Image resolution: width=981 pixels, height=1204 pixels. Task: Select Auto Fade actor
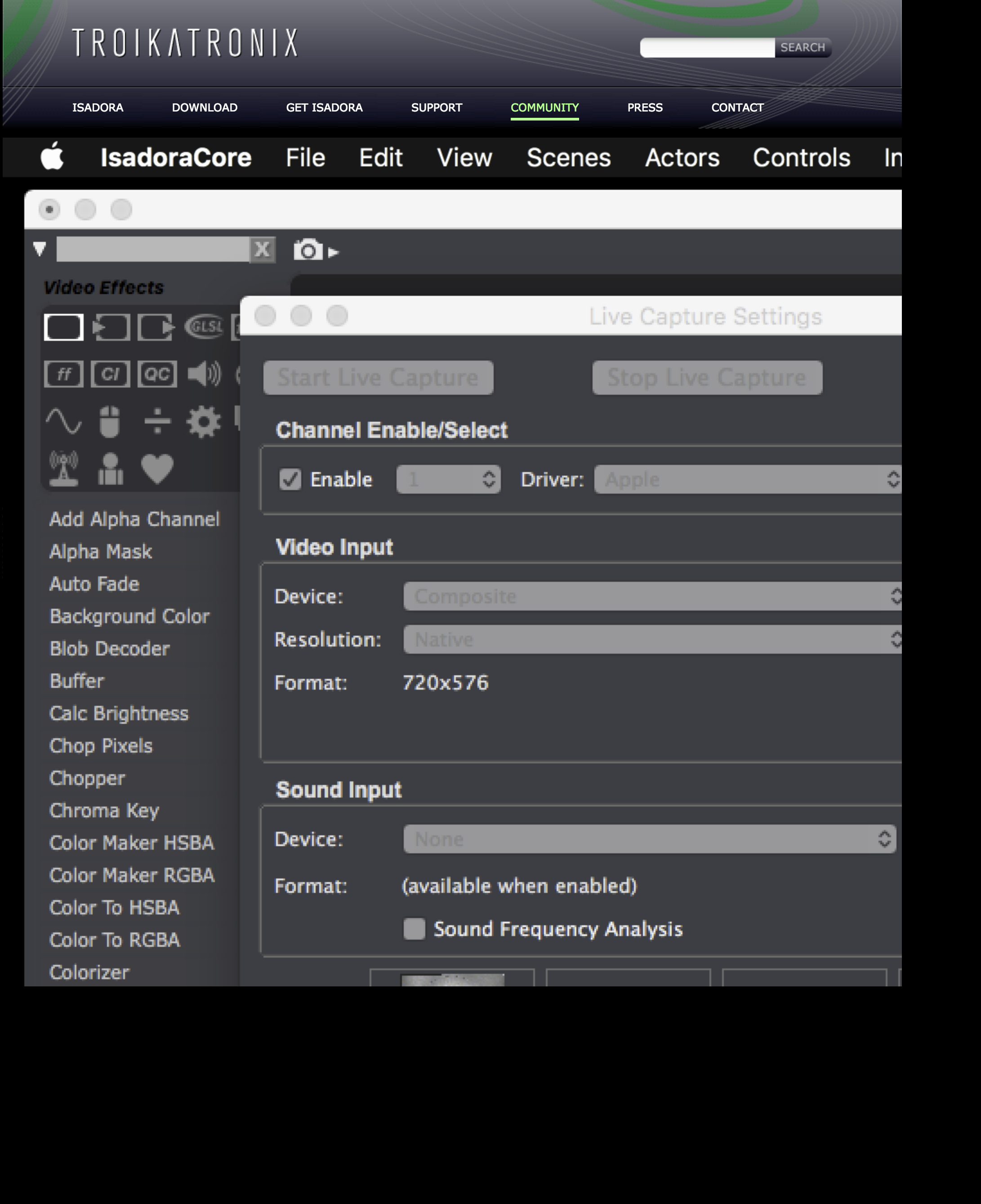click(x=94, y=583)
